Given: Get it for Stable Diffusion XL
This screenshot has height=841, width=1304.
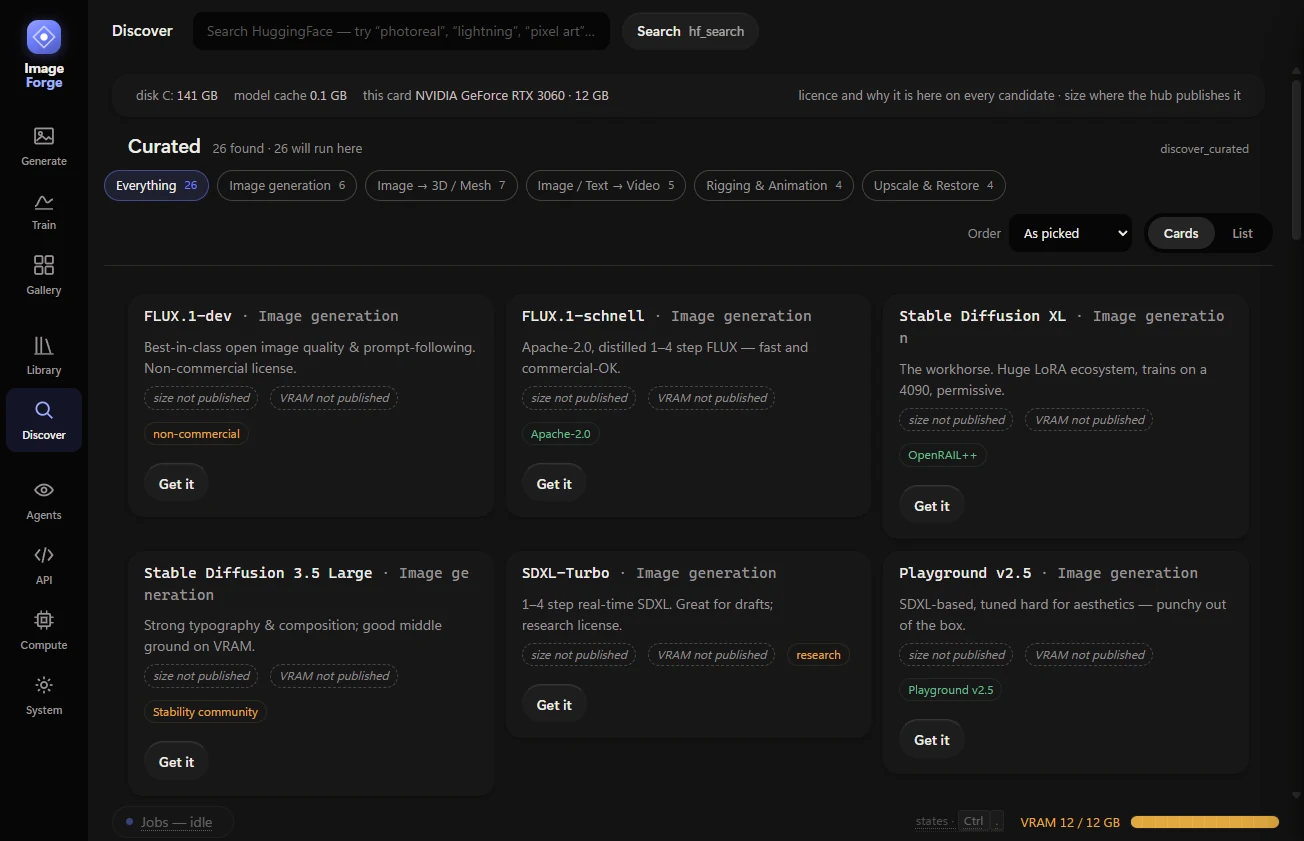Looking at the screenshot, I should tap(932, 506).
